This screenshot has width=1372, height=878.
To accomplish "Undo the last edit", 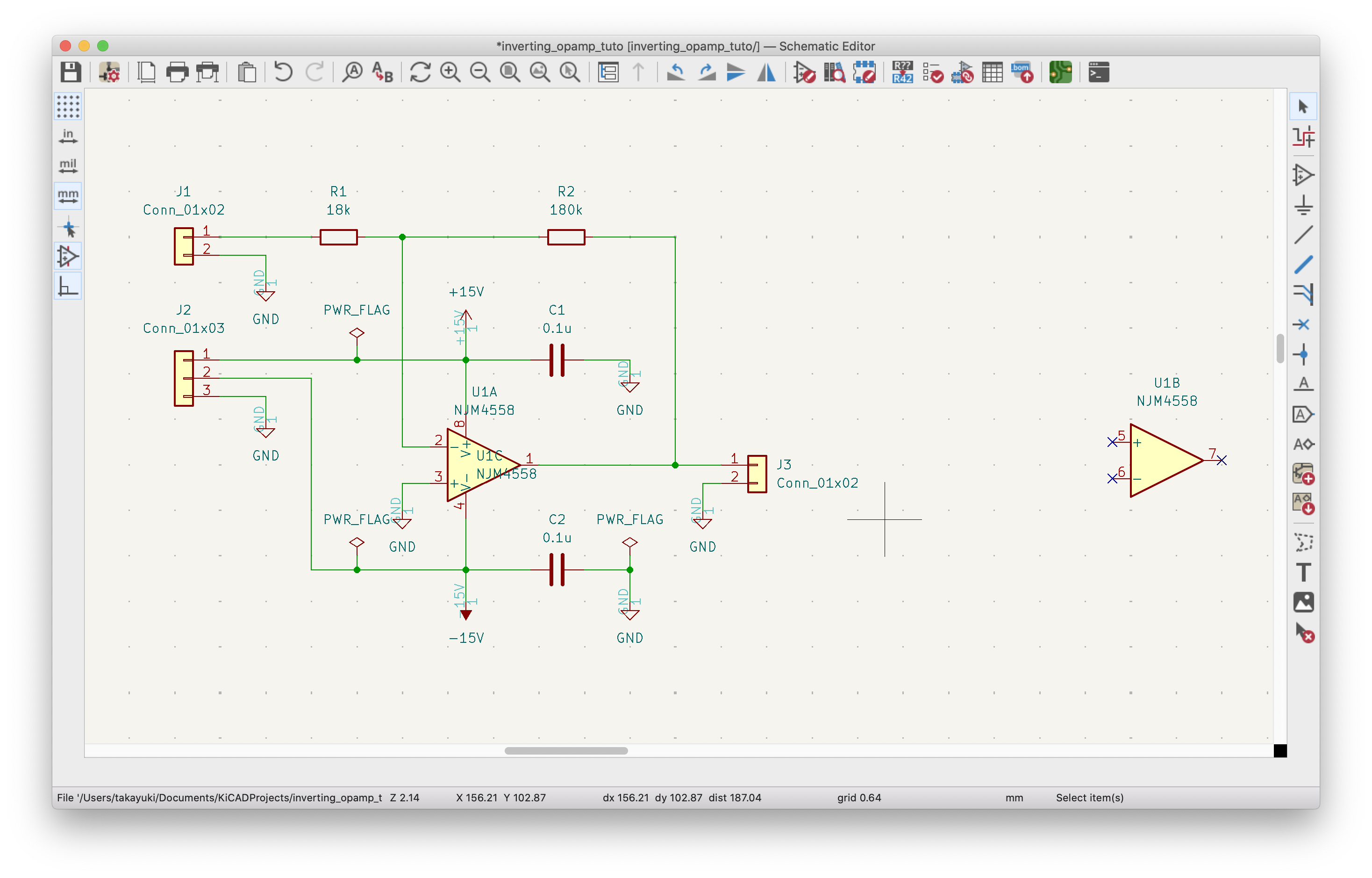I will (x=283, y=72).
